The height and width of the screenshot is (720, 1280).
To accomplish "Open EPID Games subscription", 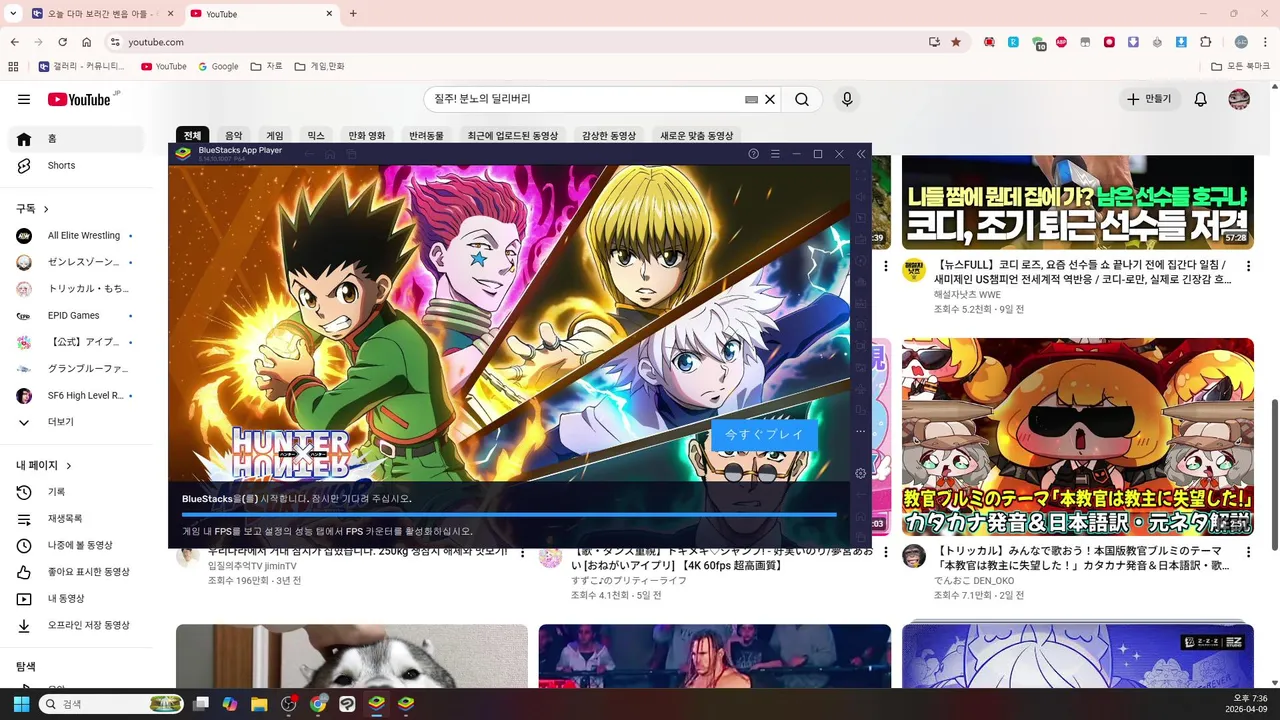I will pyautogui.click(x=76, y=315).
